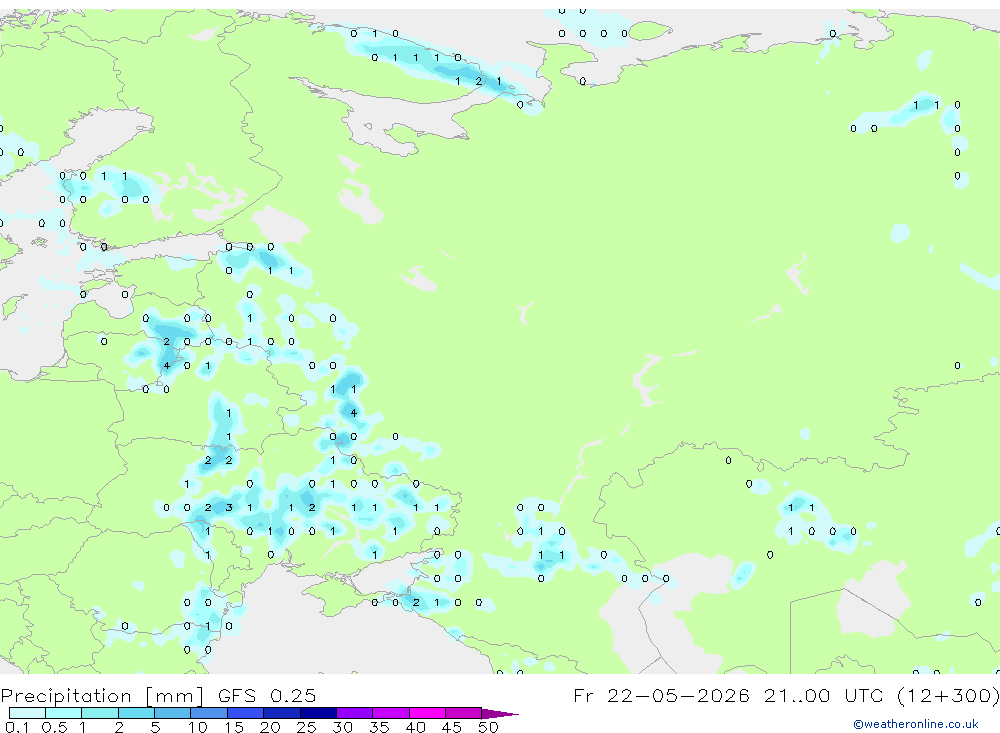Image resolution: width=1000 pixels, height=733 pixels.
Task: Click the 10–15 mm legend swatch
Action: pyautogui.click(x=209, y=713)
